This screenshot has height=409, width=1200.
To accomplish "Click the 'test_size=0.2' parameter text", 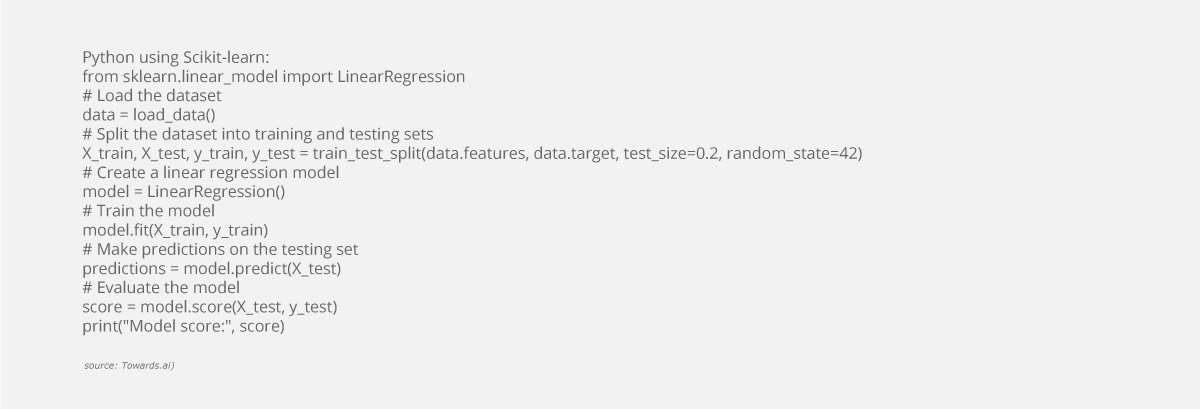I will coord(670,153).
